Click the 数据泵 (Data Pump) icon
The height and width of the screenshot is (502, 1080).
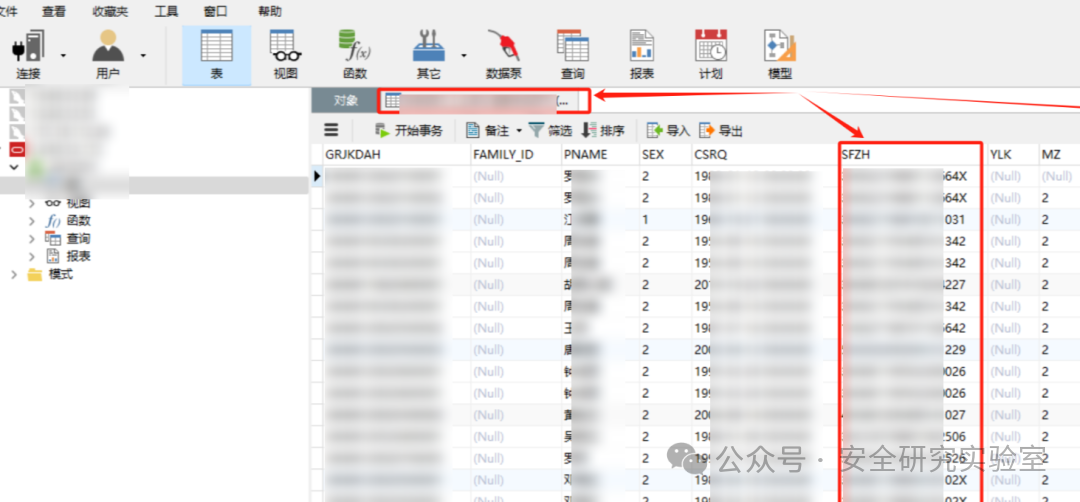click(503, 45)
